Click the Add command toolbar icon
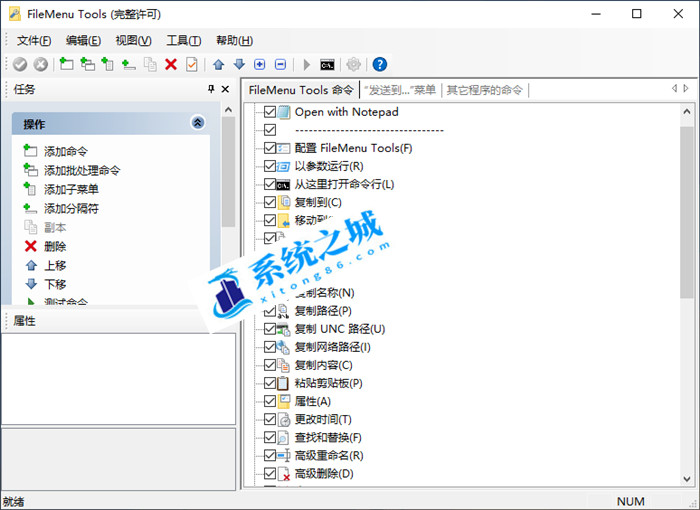Screen dimensions: 700x510 click(x=67, y=64)
